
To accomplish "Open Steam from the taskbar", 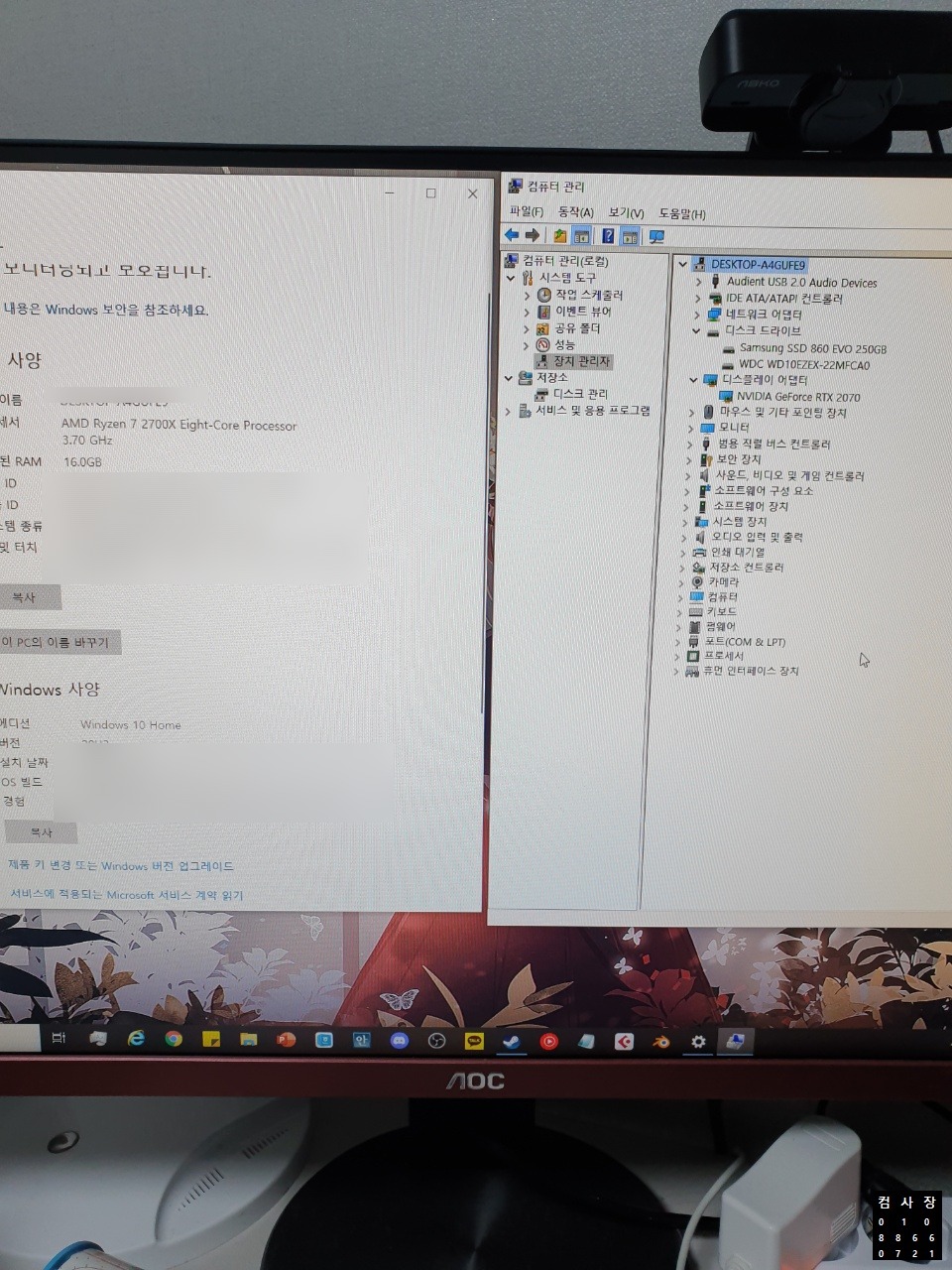I will tap(512, 1042).
